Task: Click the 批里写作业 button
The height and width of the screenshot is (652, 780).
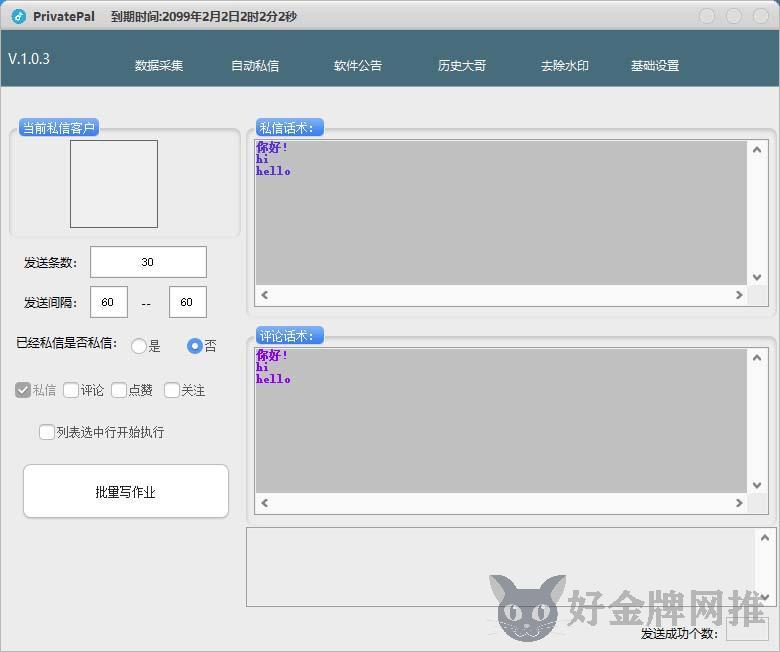Action: point(126,491)
